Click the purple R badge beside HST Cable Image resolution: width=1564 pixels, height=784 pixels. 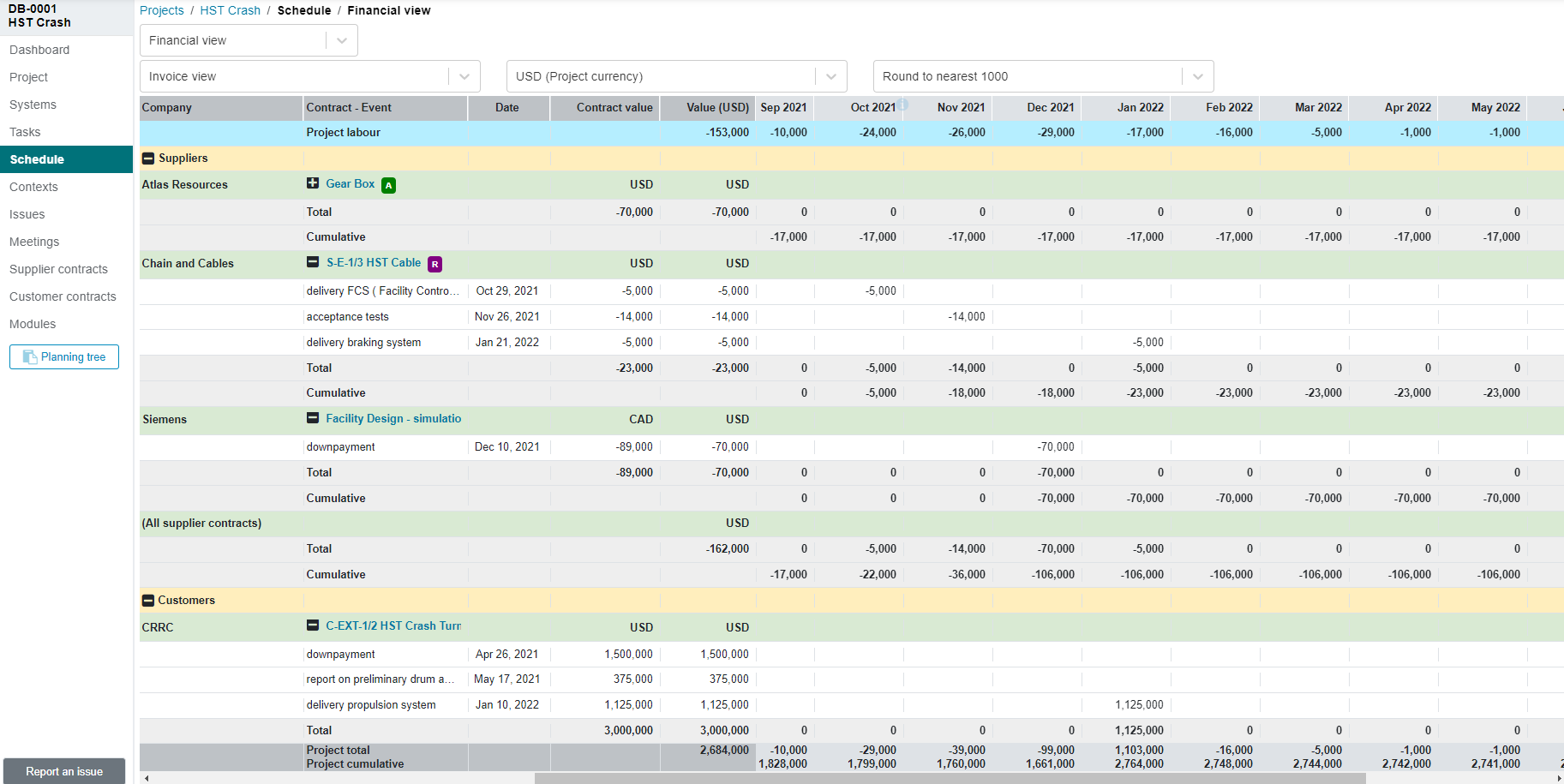coord(434,264)
